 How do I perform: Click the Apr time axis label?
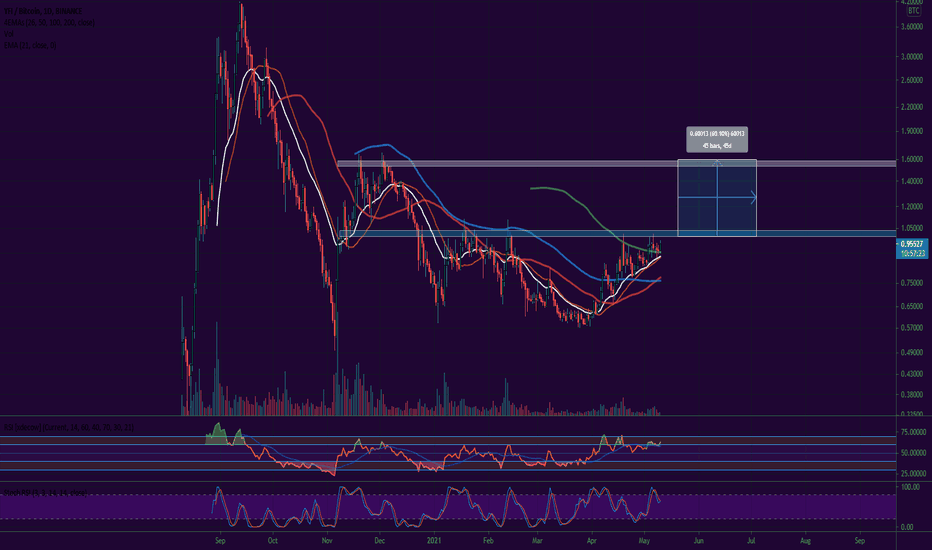point(591,541)
